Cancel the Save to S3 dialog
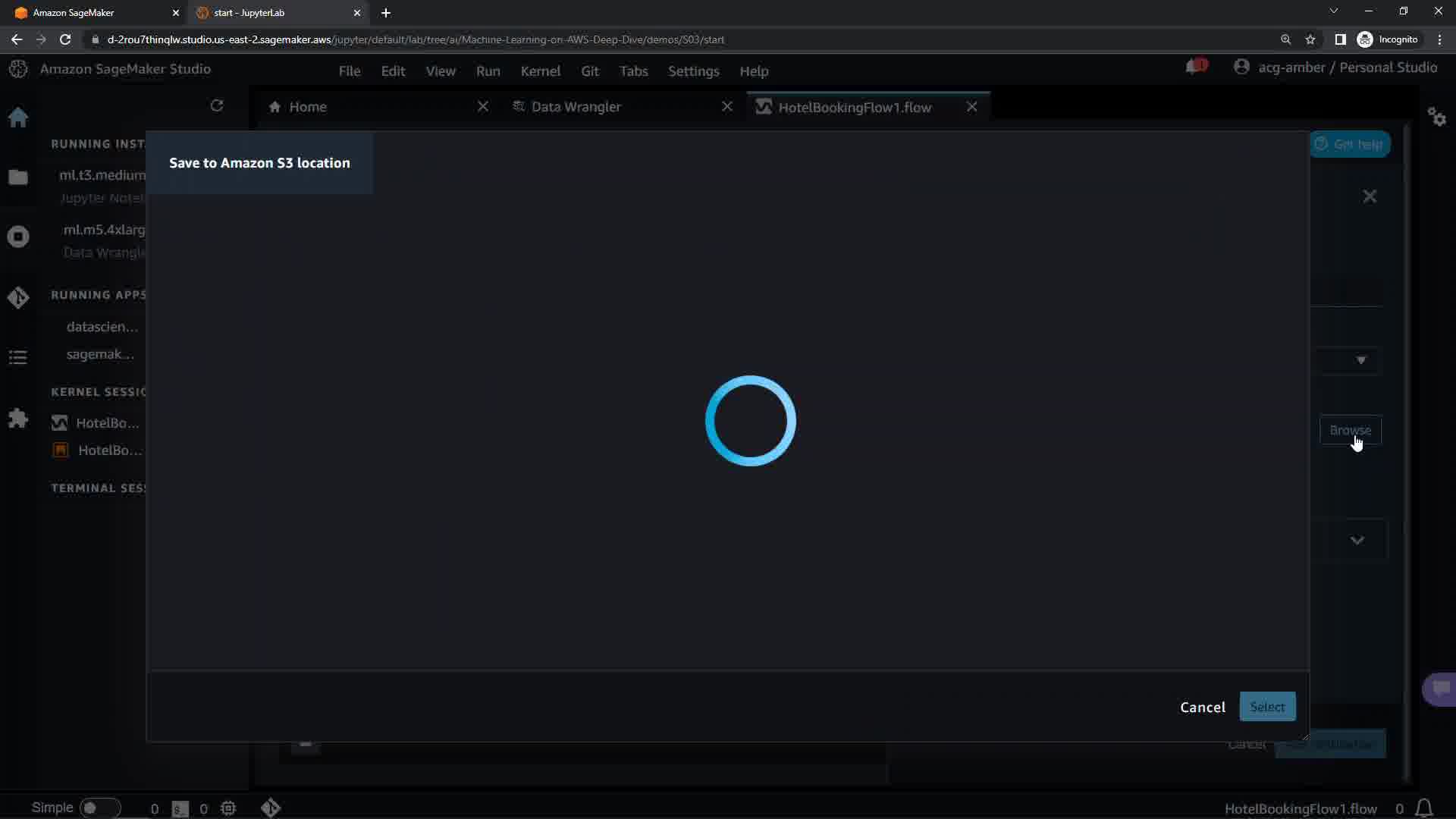 [1202, 707]
